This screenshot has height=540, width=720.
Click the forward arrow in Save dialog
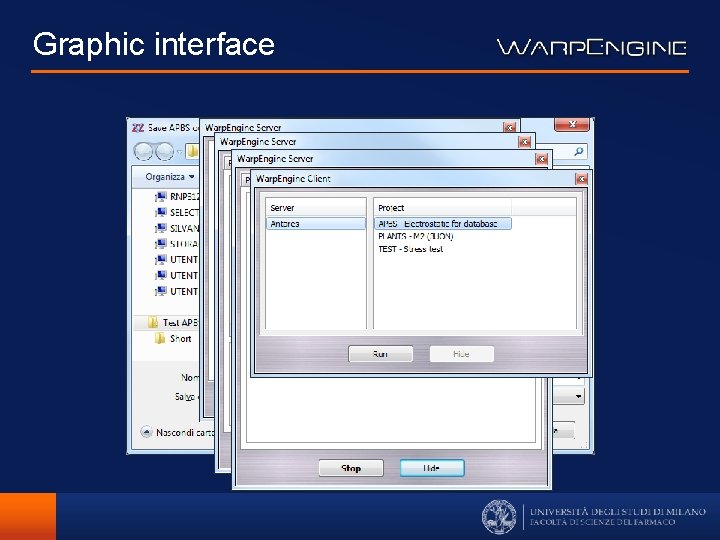(164, 151)
